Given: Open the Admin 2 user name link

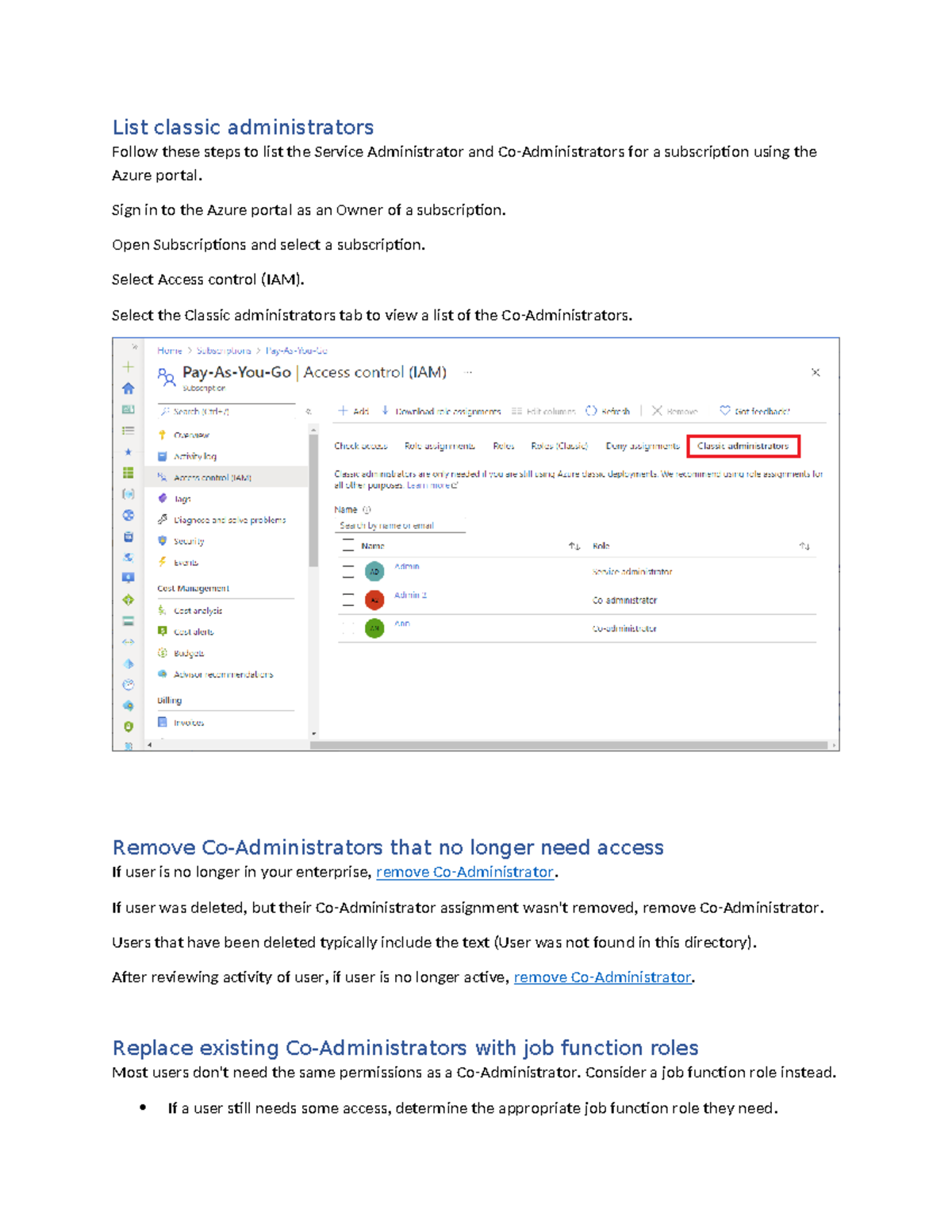Looking at the screenshot, I should click(411, 595).
